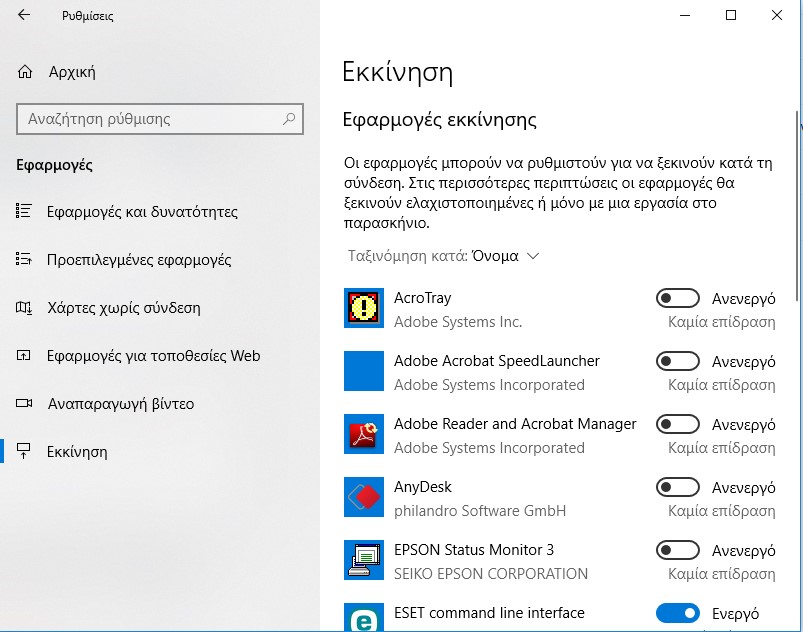This screenshot has height=632, width=803.
Task: Click philandro Software GmbH publisher text
Action: (480, 511)
